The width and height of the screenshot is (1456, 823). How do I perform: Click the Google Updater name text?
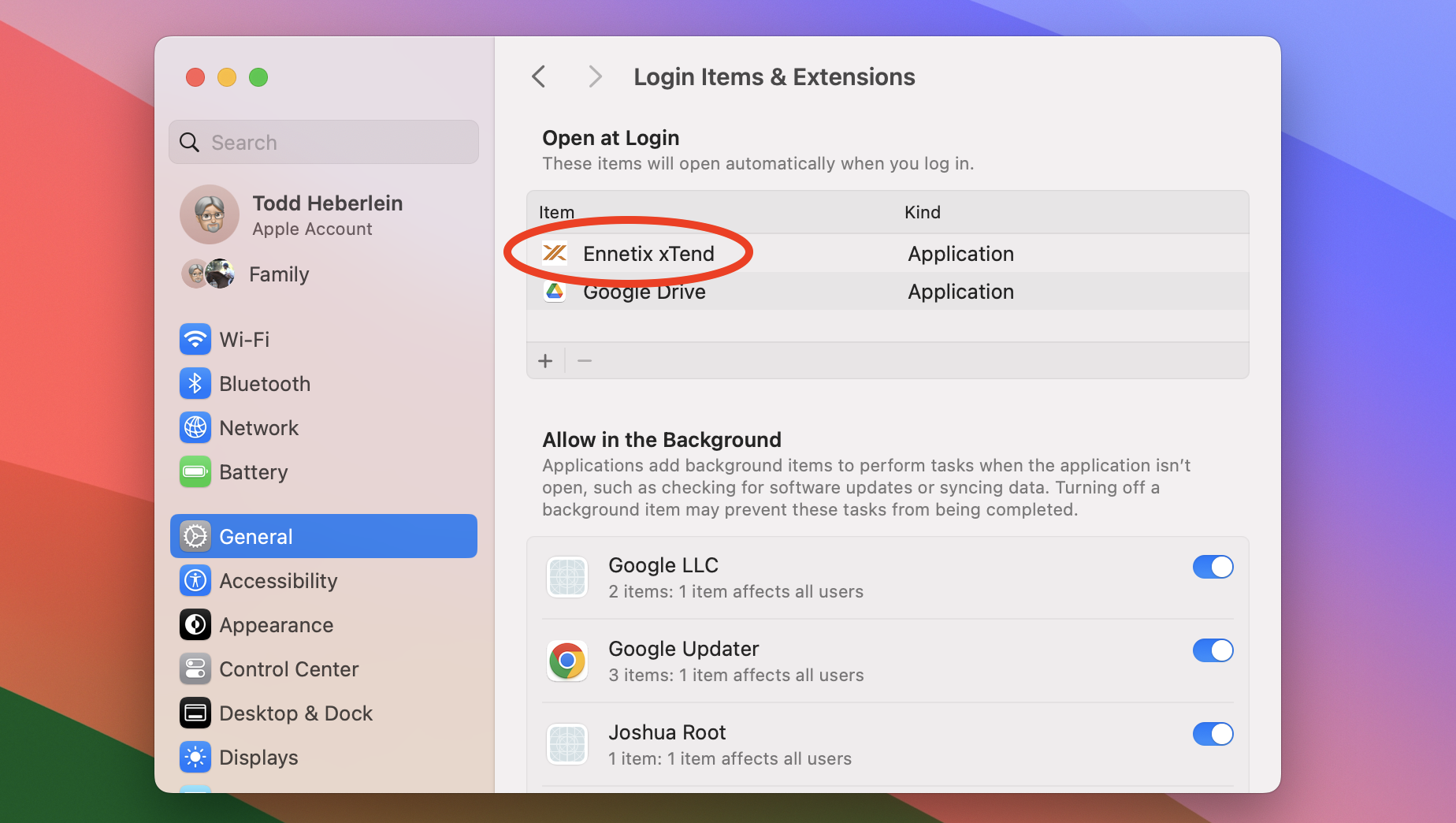coord(684,649)
